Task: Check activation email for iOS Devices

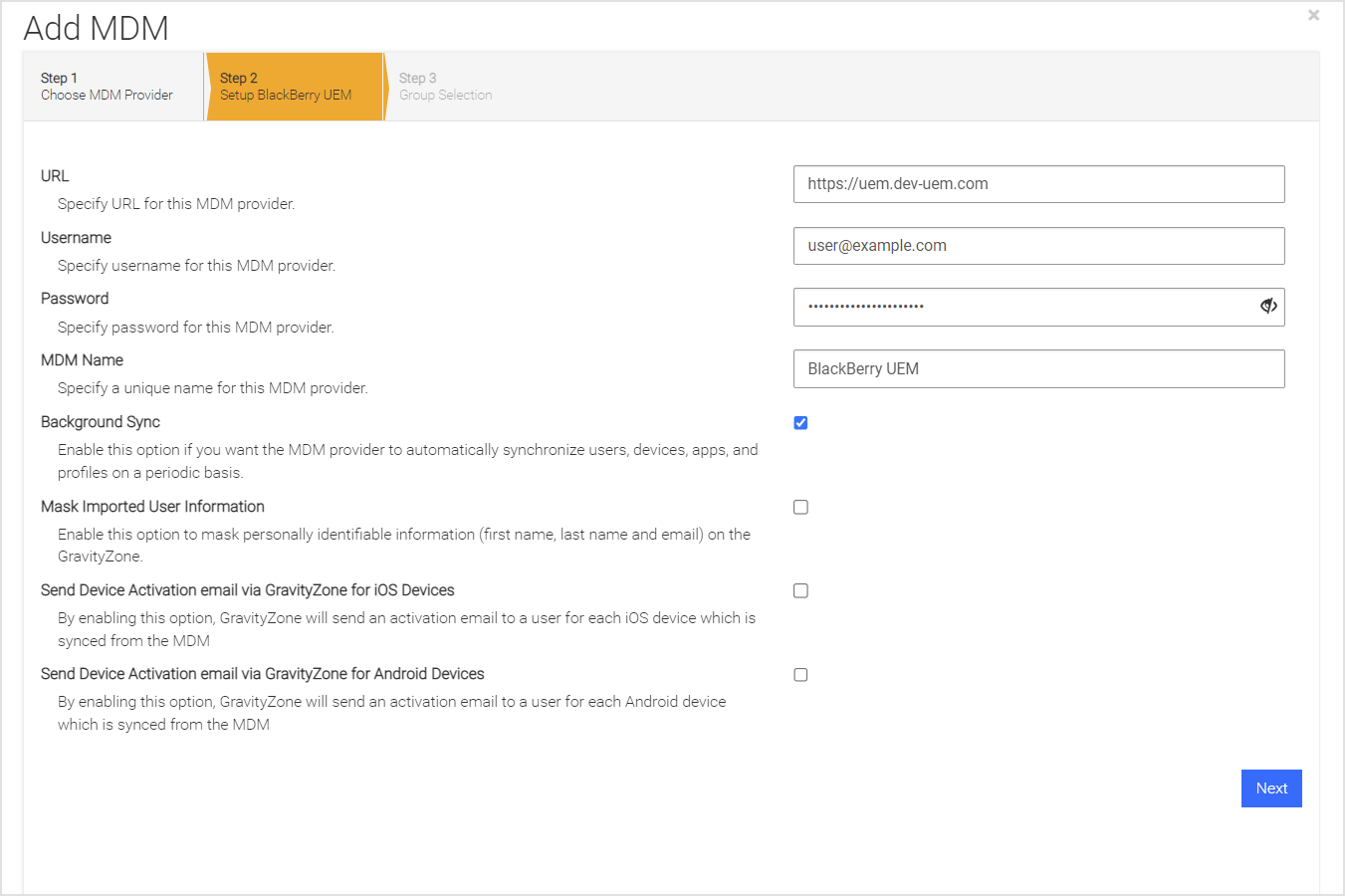Action: 800,590
